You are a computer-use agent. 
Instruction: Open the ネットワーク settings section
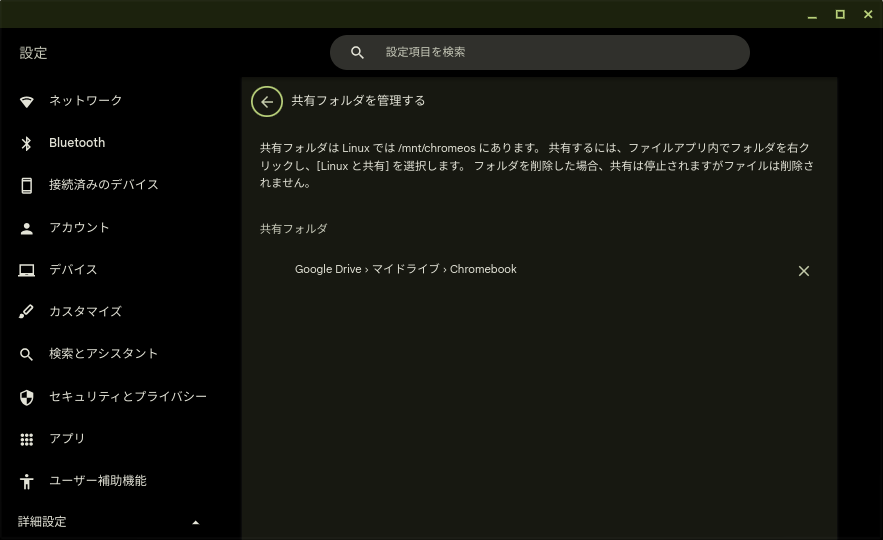86,101
